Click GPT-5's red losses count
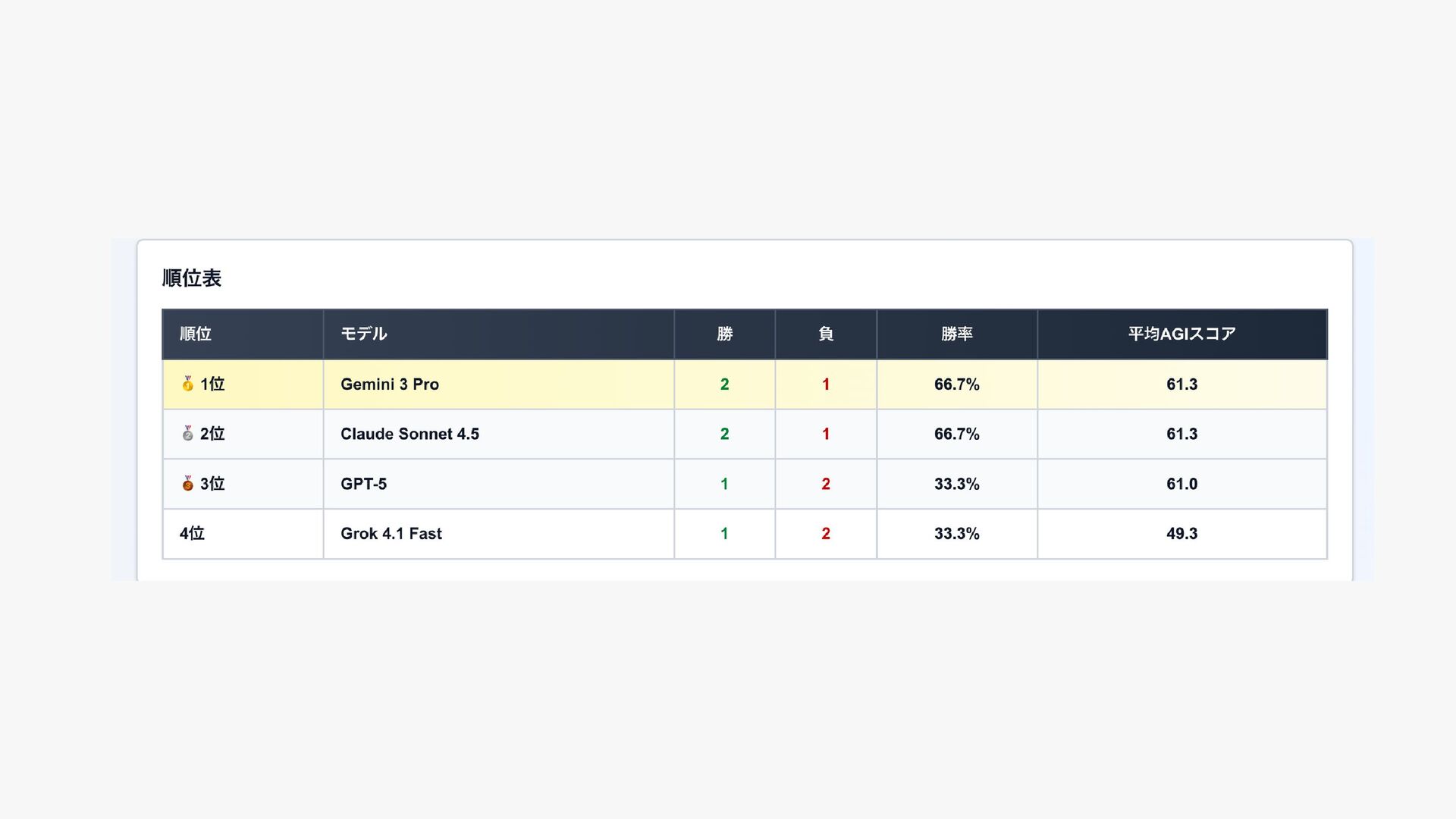 (x=826, y=484)
